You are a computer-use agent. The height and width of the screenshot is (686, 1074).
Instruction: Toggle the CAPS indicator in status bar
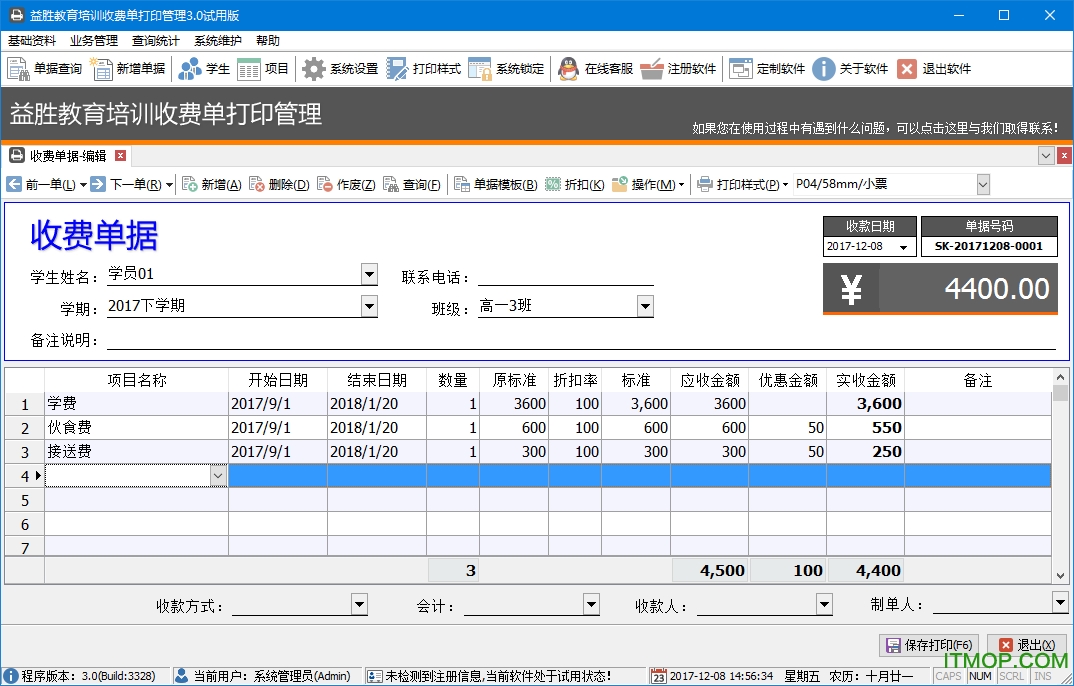point(949,676)
